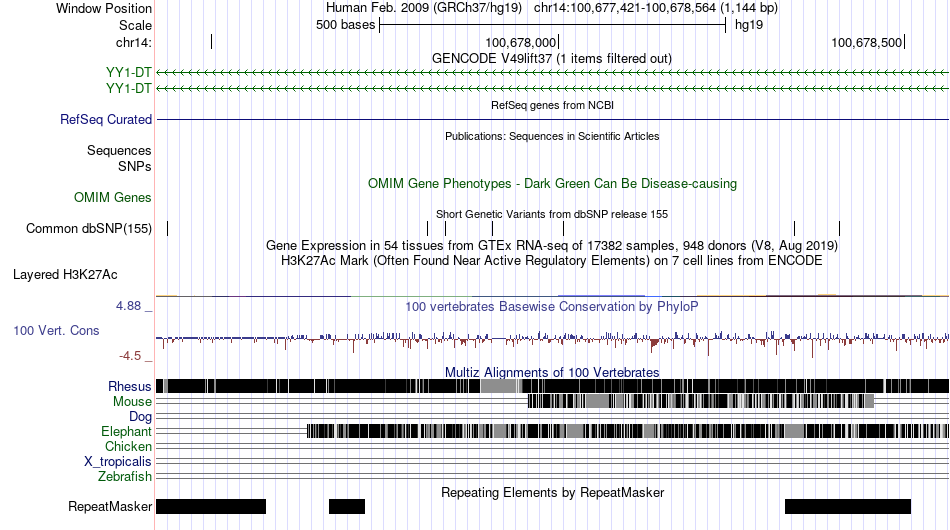The width and height of the screenshot is (950, 530).
Task: Click the RepeatMasker track label
Action: pyautogui.click(x=110, y=506)
